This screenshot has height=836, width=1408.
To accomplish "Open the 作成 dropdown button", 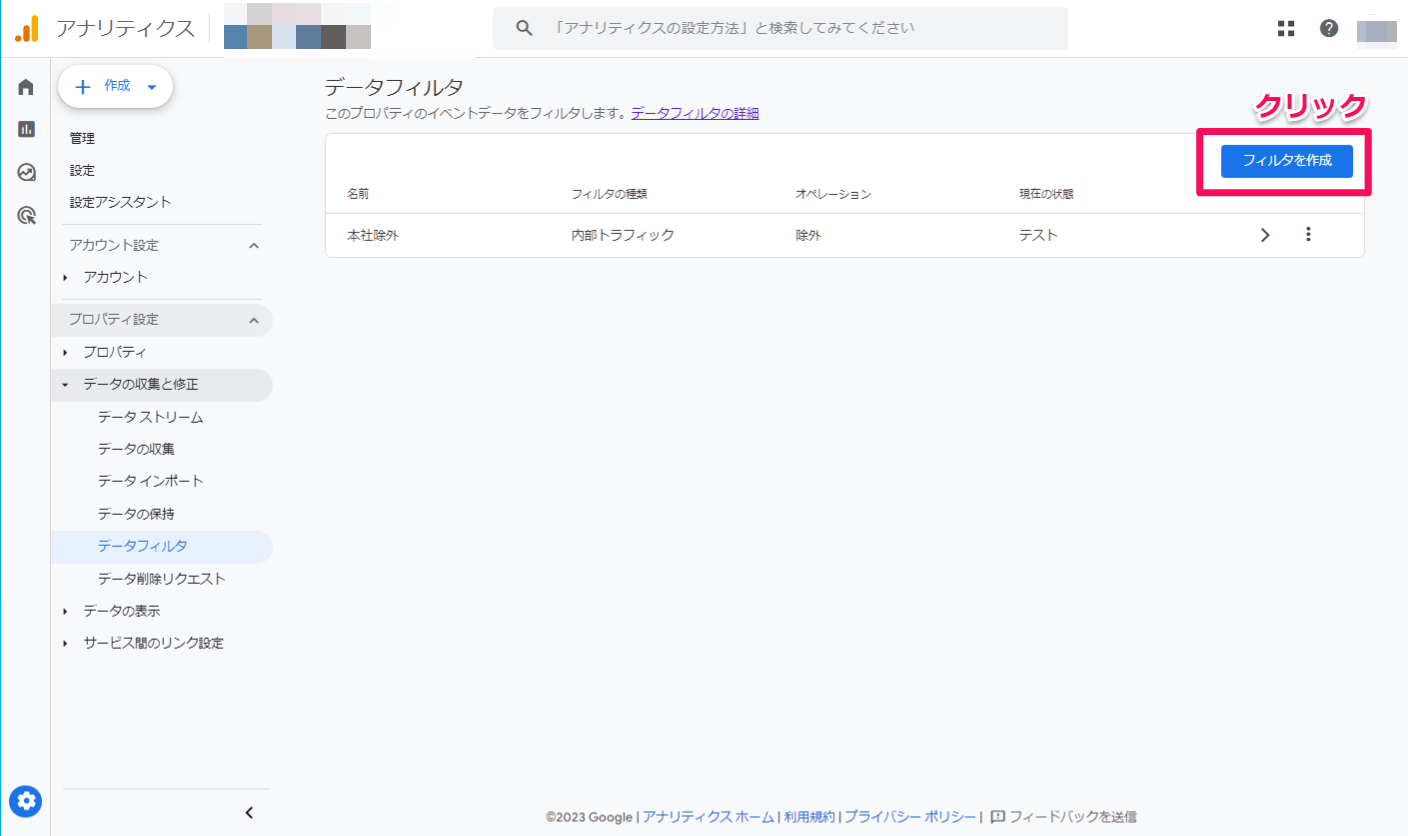I will [x=116, y=87].
